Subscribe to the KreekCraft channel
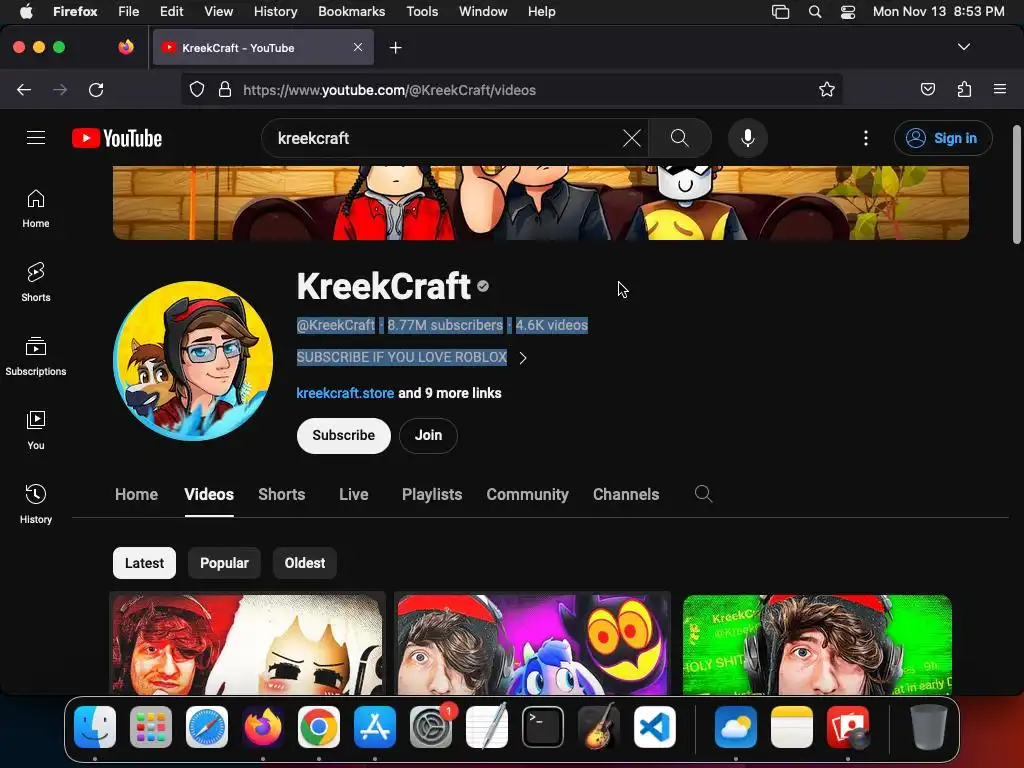Image resolution: width=1024 pixels, height=768 pixels. click(344, 436)
